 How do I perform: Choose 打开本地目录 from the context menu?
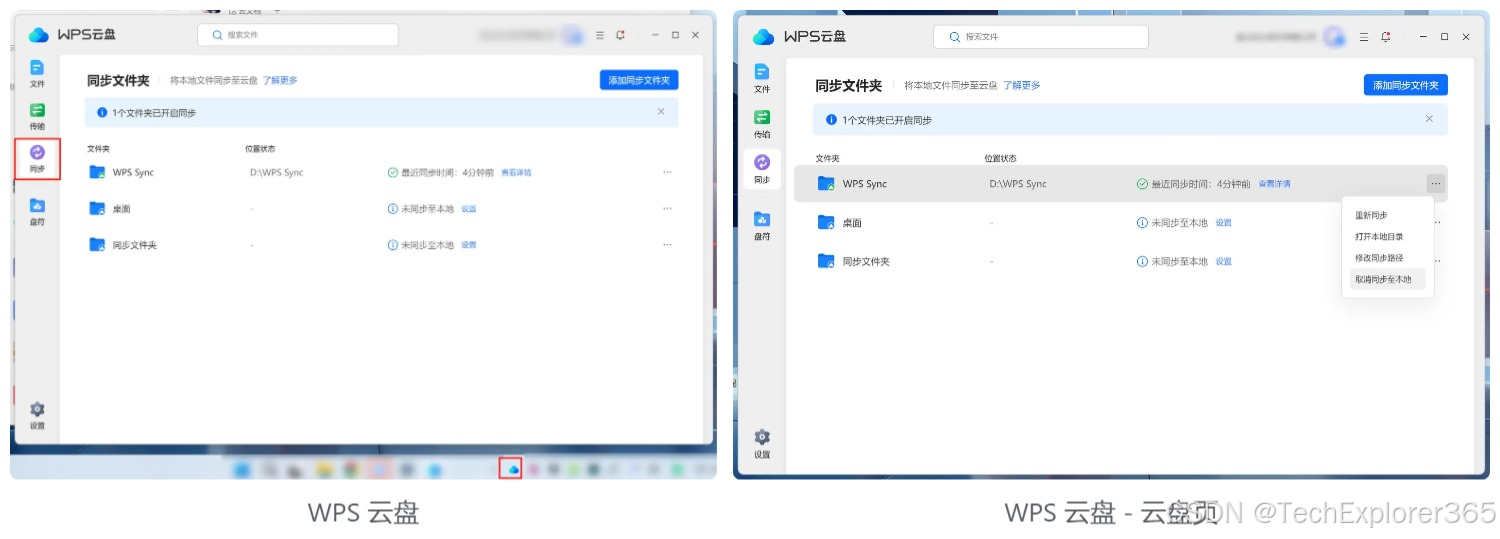pos(1379,237)
